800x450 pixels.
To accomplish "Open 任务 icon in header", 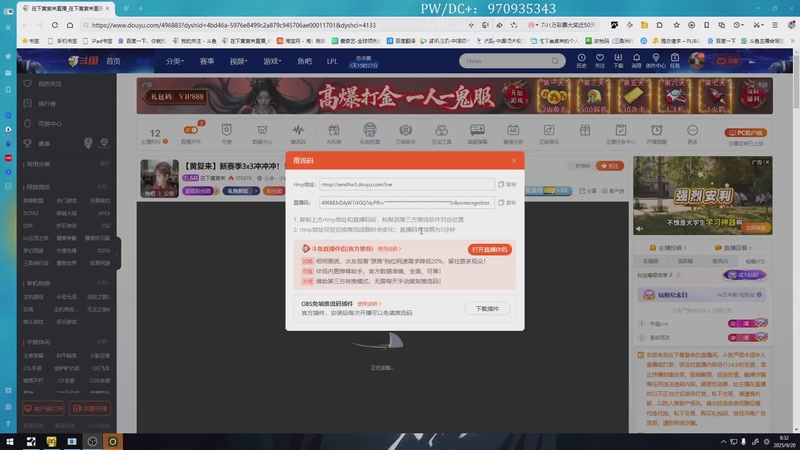I will [x=674, y=61].
